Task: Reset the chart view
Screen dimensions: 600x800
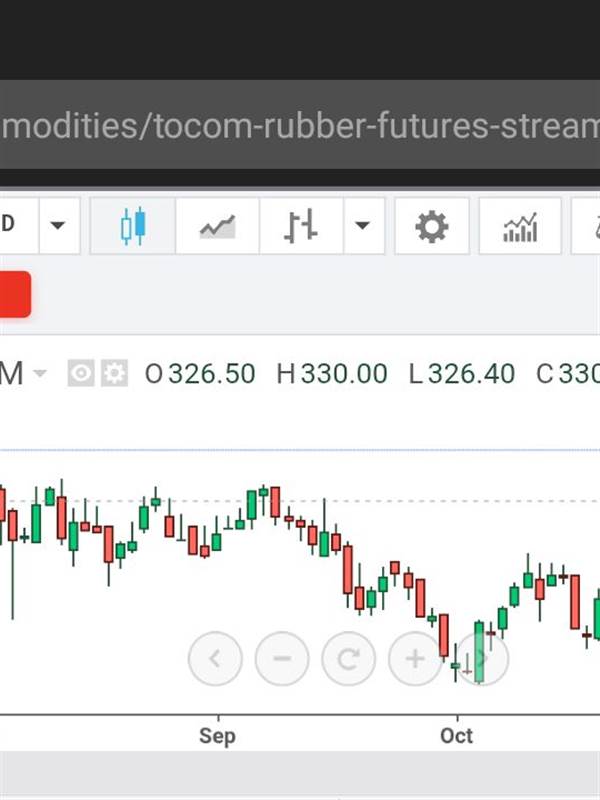Action: click(348, 659)
